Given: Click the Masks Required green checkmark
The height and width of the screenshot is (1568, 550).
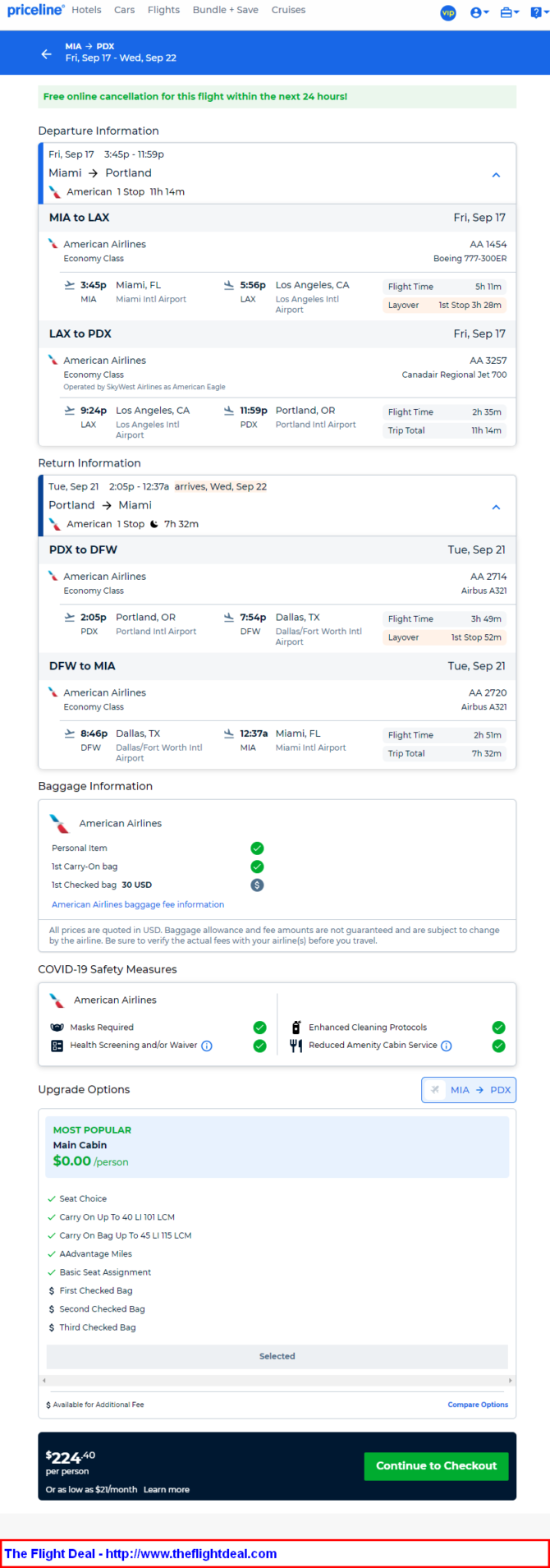Looking at the screenshot, I should tap(259, 1028).
